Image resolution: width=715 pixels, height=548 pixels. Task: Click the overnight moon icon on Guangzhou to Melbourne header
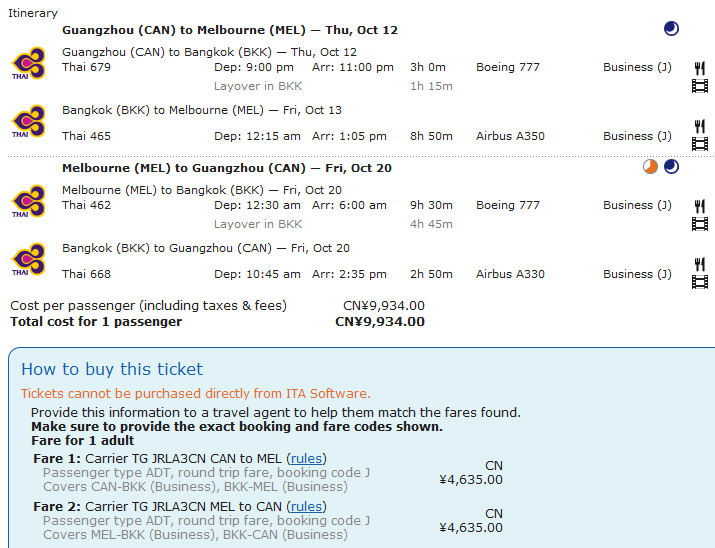[671, 29]
